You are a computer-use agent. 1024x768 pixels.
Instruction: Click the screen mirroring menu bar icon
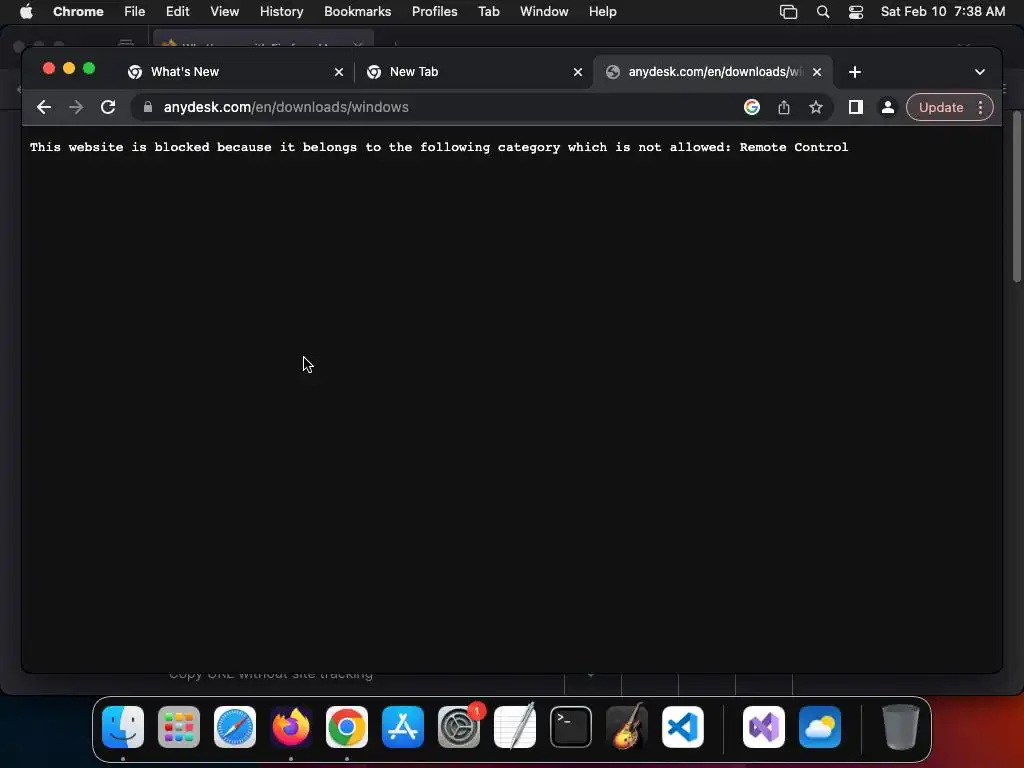coord(788,12)
